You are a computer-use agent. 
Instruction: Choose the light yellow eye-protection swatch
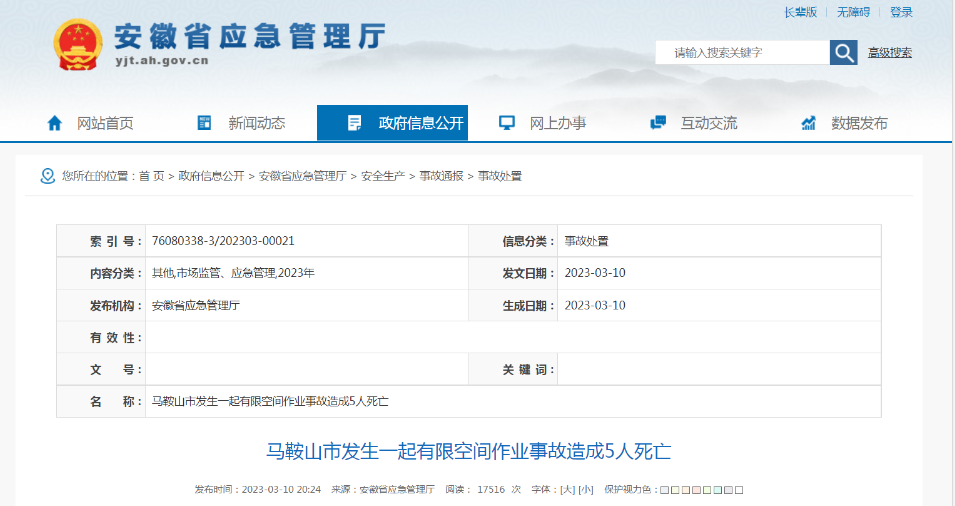tap(675, 490)
